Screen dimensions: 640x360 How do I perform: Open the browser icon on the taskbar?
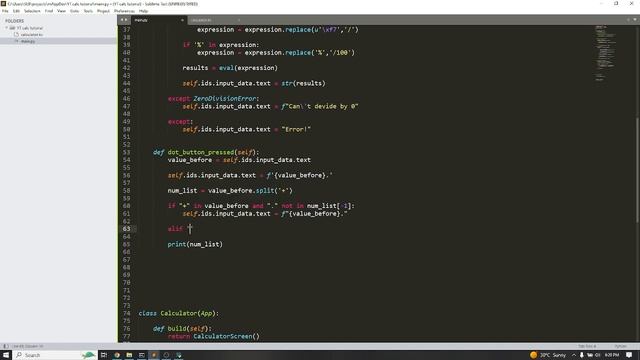point(117,355)
